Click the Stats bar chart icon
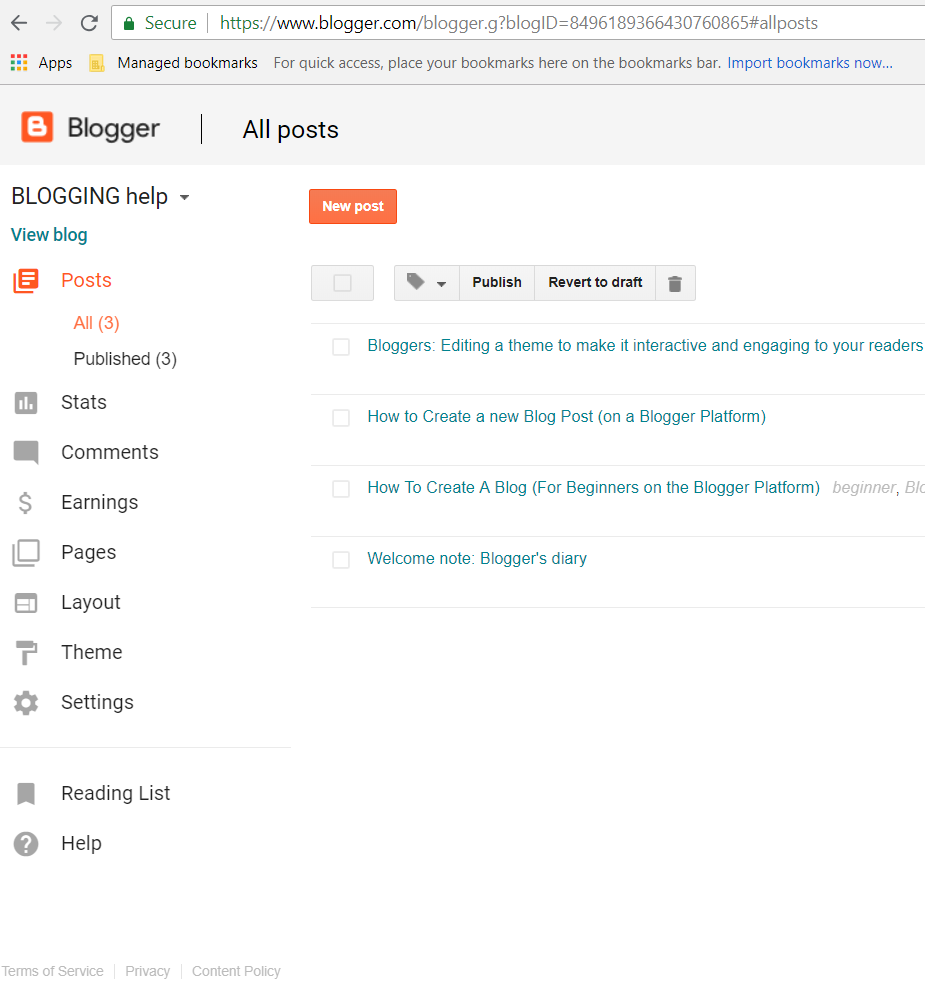 pos(26,403)
